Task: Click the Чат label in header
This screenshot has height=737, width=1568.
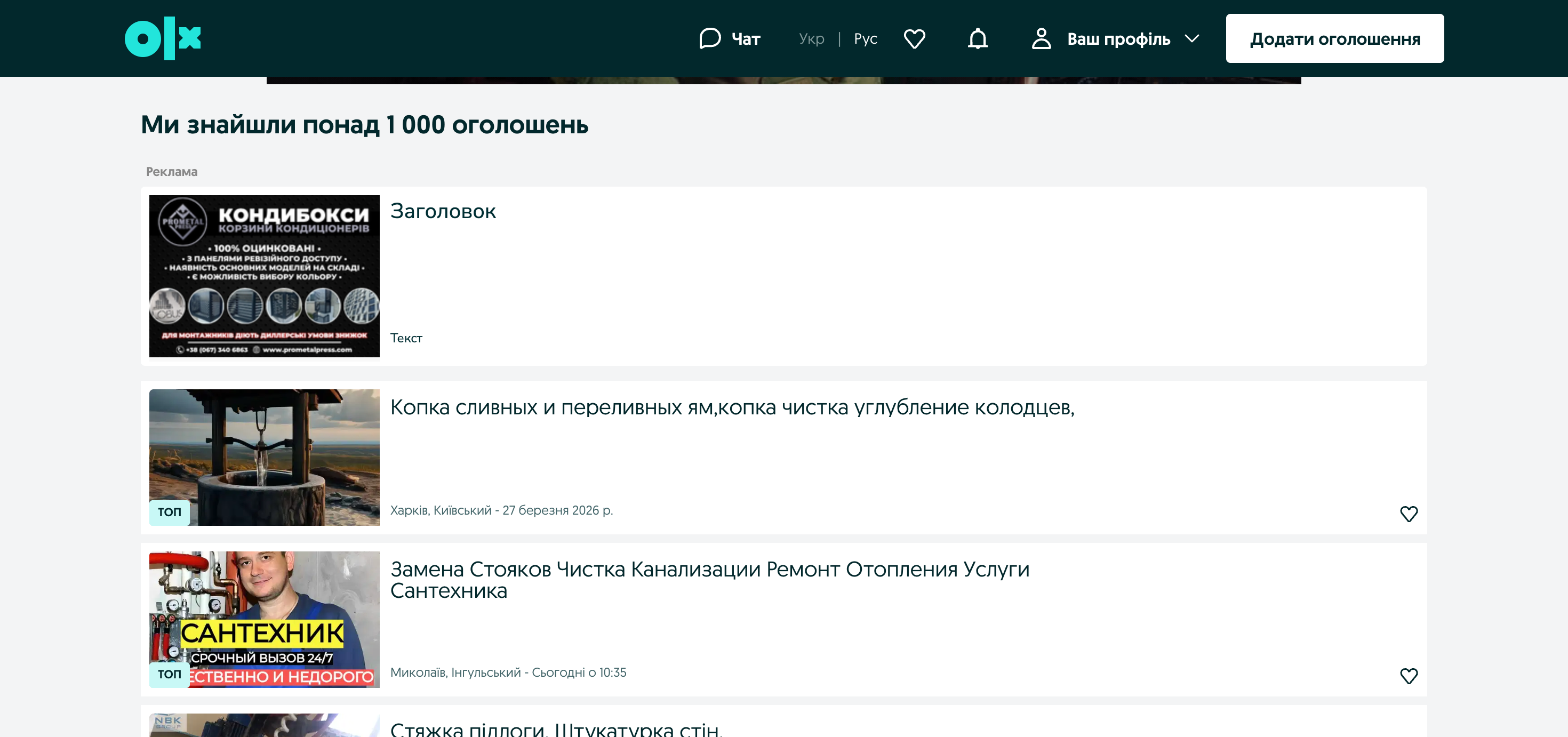Action: pyautogui.click(x=746, y=39)
